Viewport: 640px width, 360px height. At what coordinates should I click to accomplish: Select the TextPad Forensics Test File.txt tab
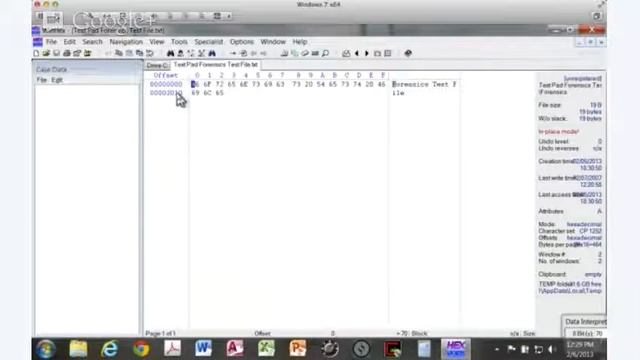click(216, 64)
